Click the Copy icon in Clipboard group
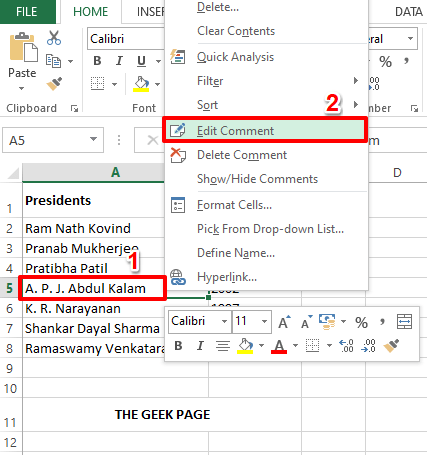 [x=53, y=61]
